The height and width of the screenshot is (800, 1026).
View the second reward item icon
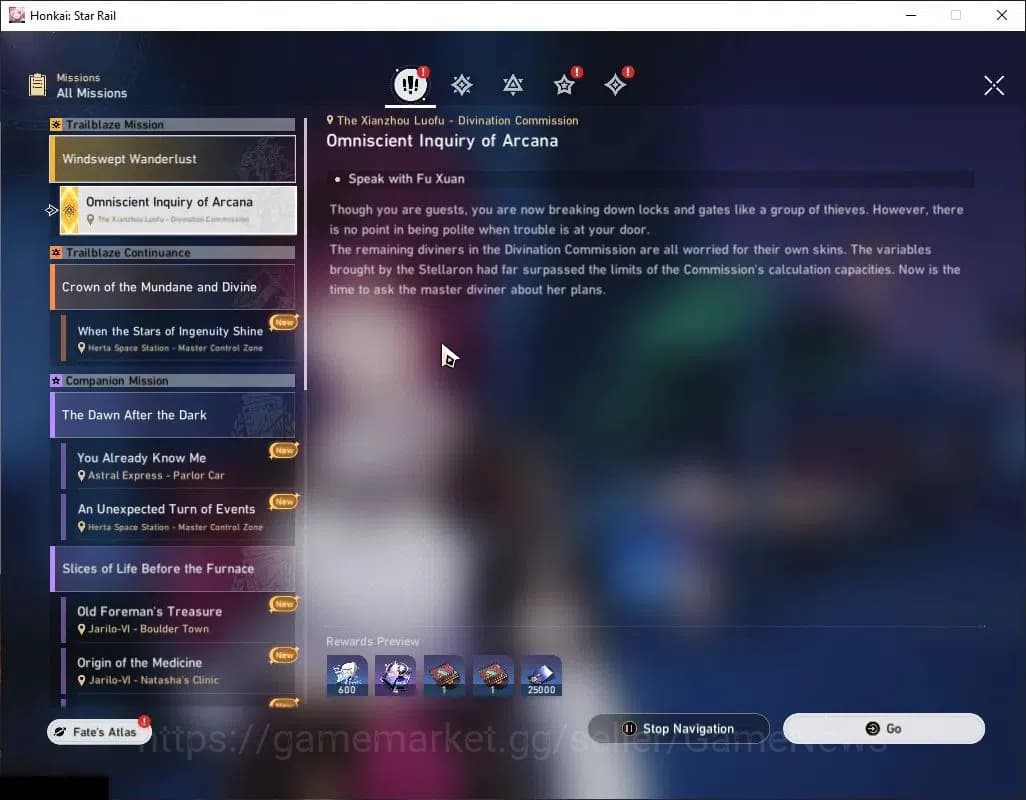click(395, 675)
